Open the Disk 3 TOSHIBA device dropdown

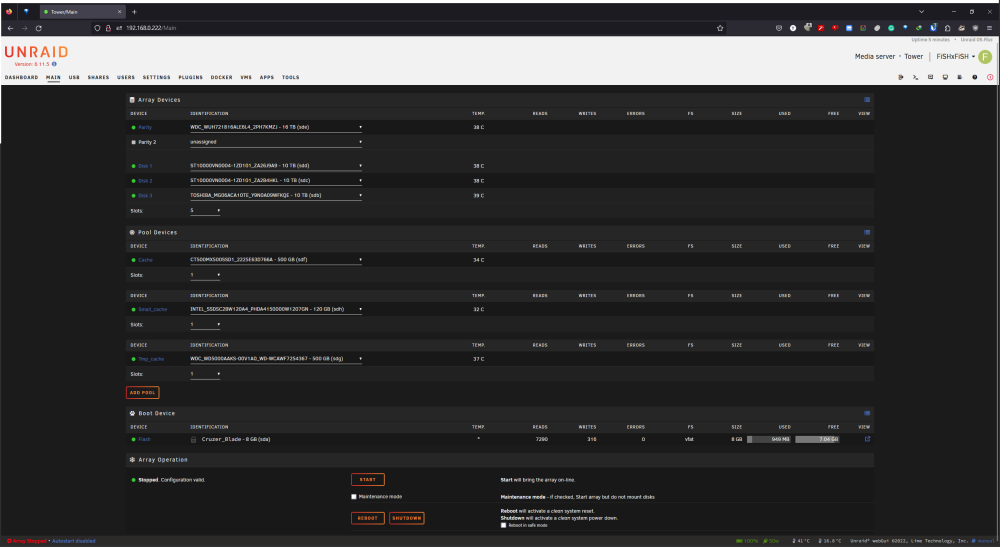point(276,195)
